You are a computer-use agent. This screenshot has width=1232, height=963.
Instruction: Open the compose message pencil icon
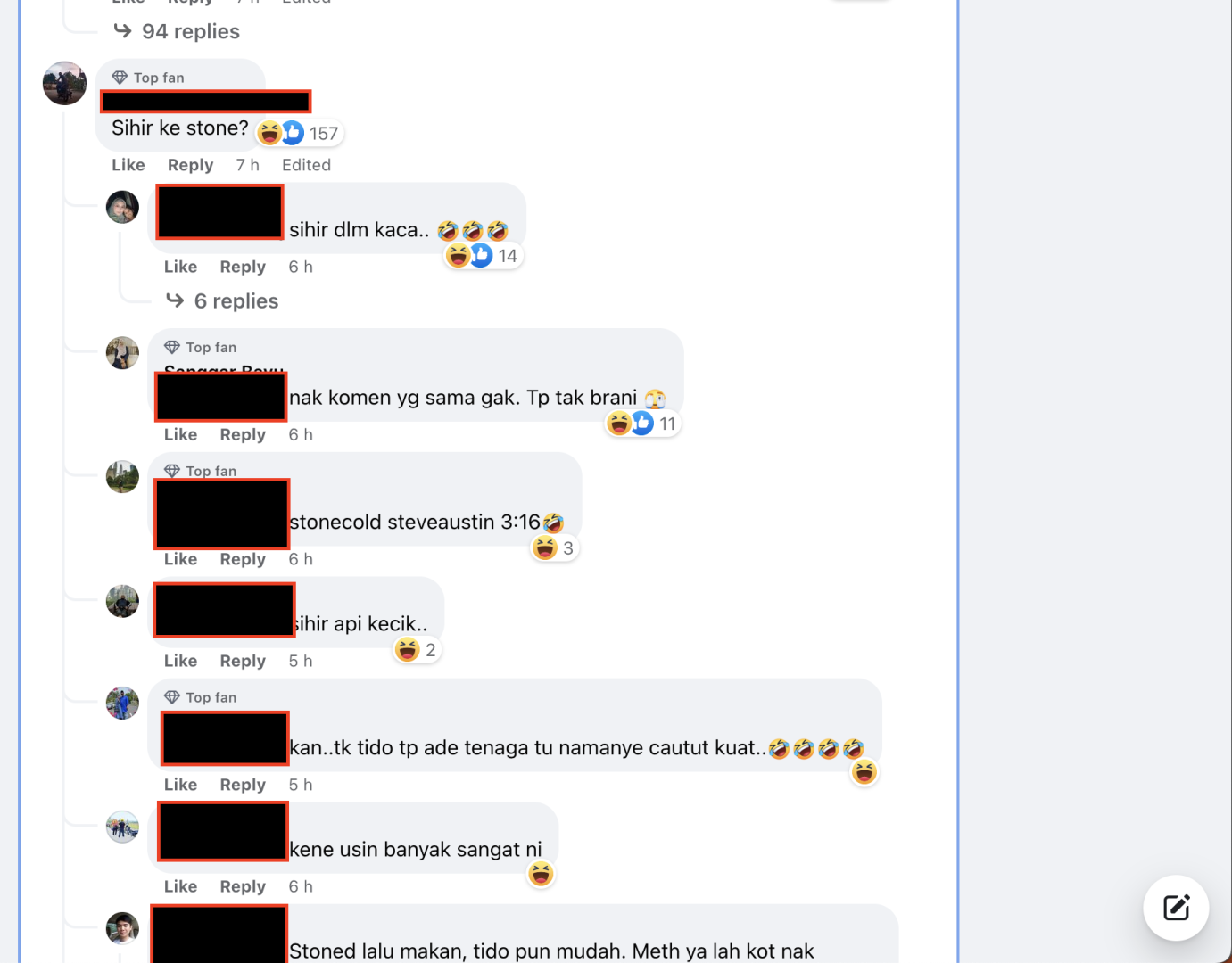[x=1176, y=908]
